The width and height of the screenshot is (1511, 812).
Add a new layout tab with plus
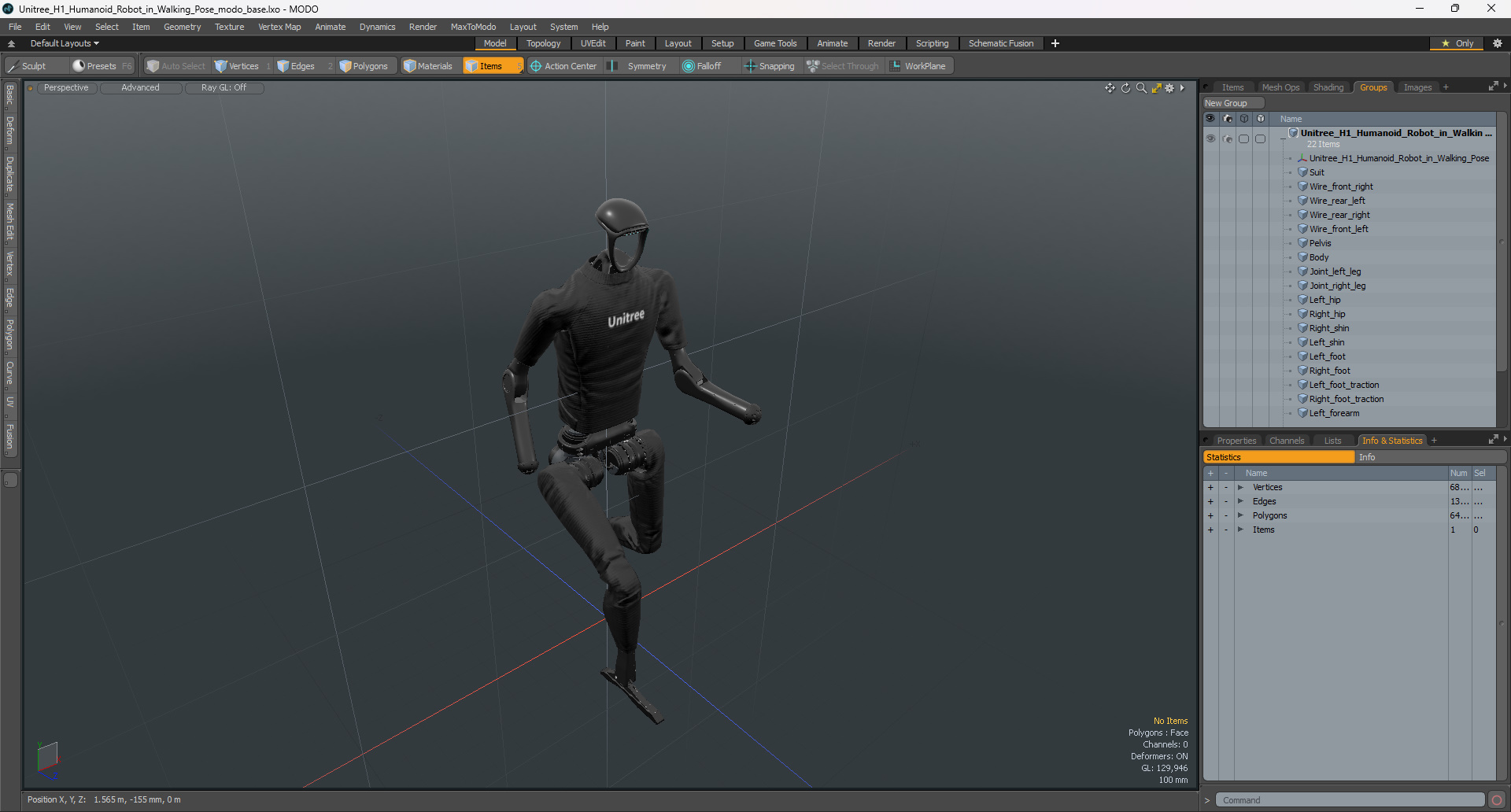coord(1055,43)
